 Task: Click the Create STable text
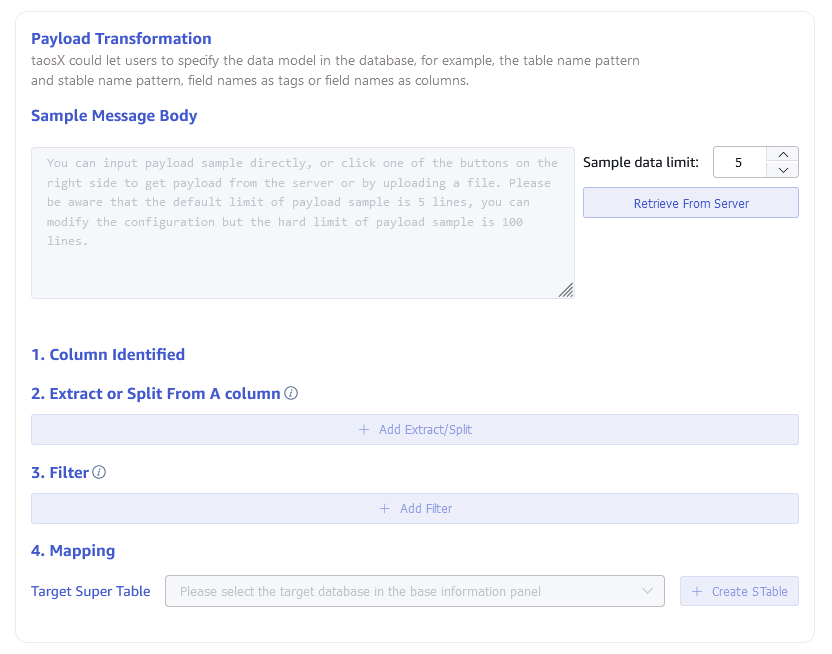[749, 592]
